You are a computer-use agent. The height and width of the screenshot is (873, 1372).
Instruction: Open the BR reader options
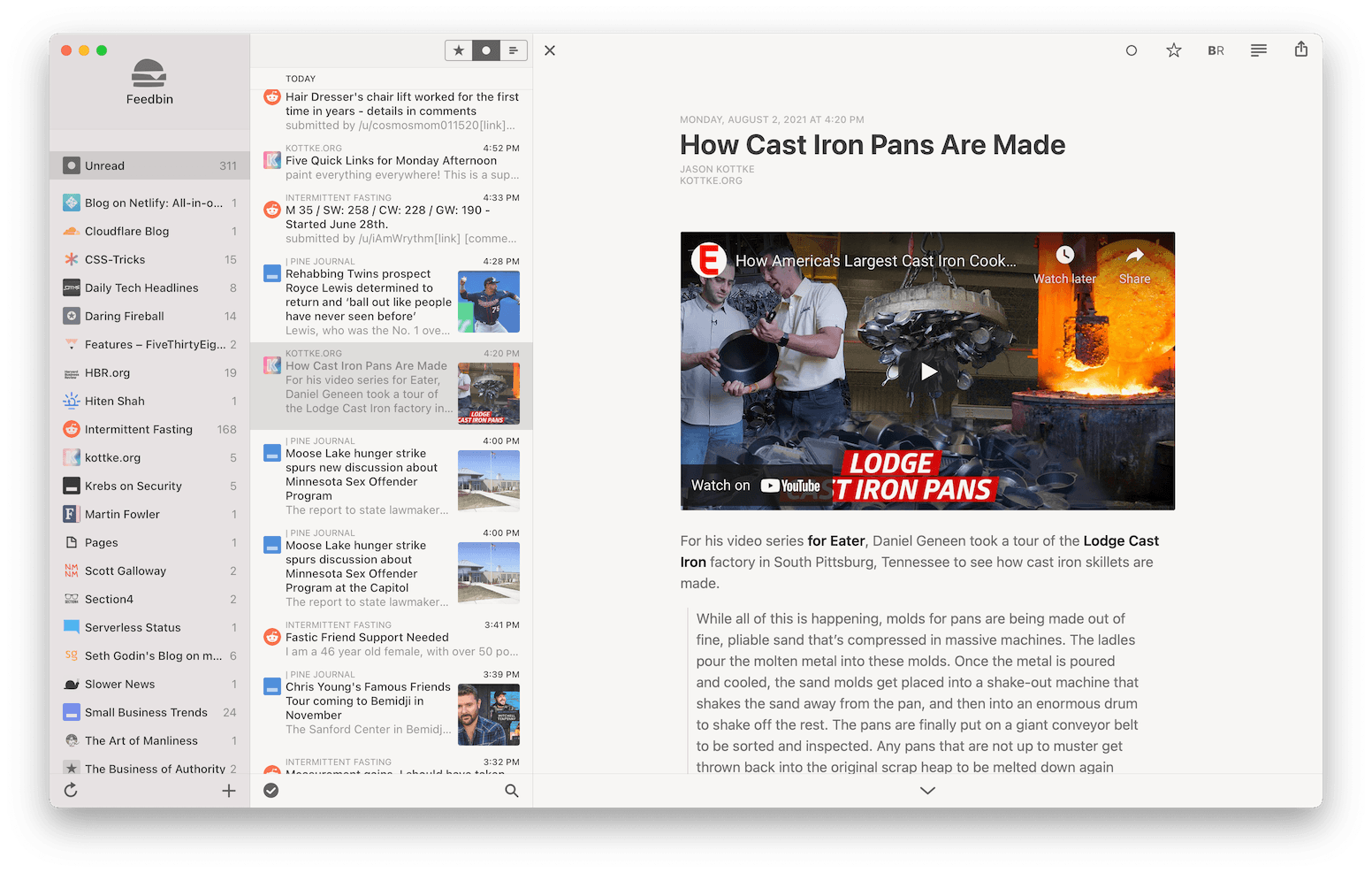click(x=1216, y=50)
